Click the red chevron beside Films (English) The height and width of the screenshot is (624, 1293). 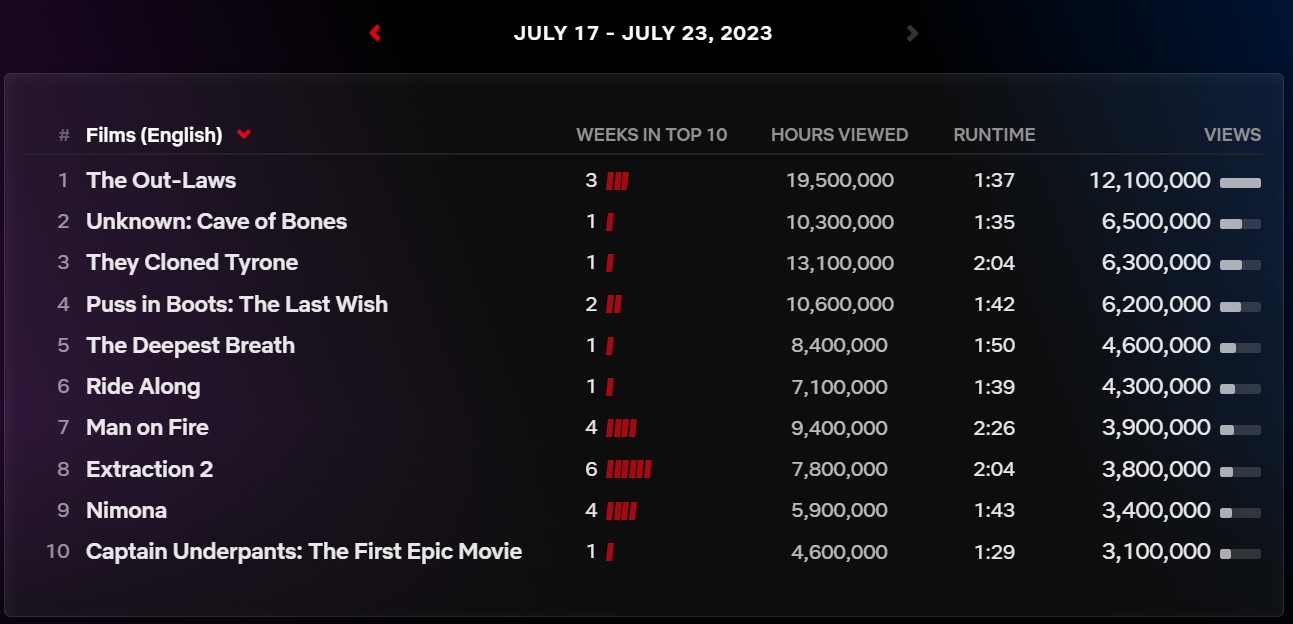244,135
